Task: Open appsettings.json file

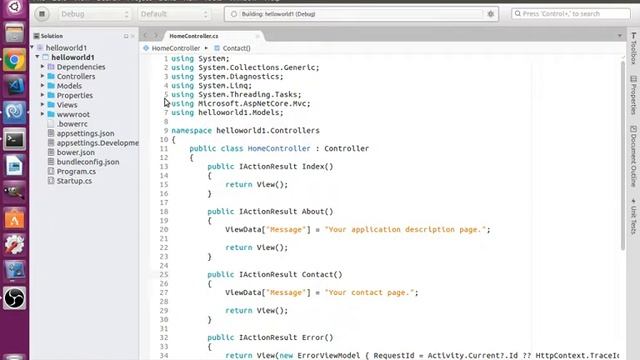Action: coord(85,133)
